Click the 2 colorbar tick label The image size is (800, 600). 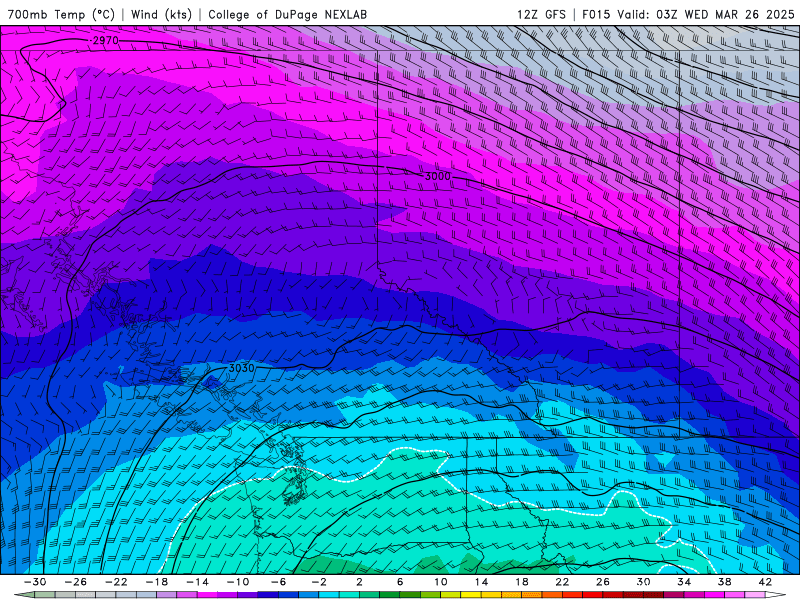coord(359,582)
